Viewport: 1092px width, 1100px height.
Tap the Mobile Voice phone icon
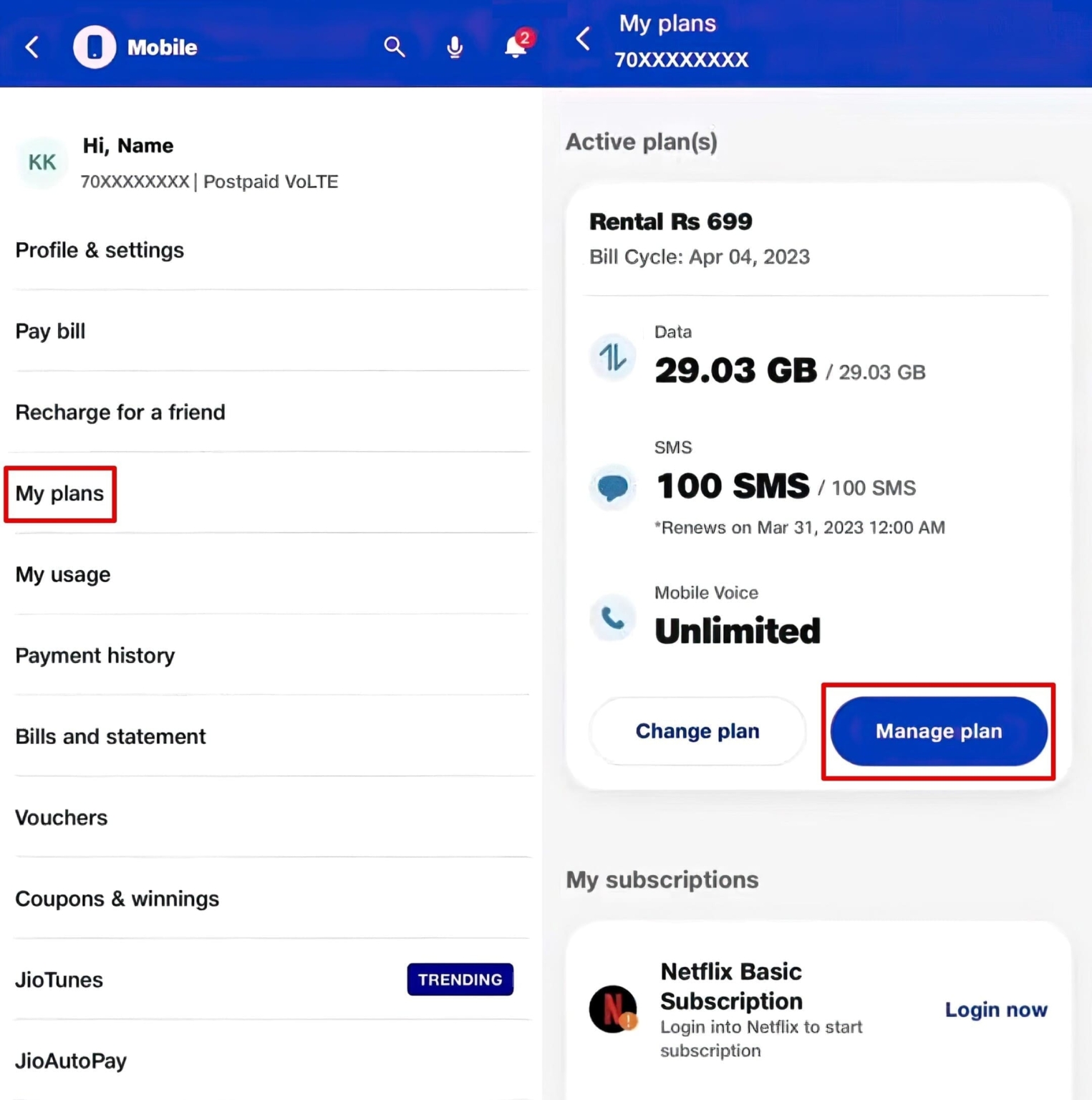click(x=612, y=617)
